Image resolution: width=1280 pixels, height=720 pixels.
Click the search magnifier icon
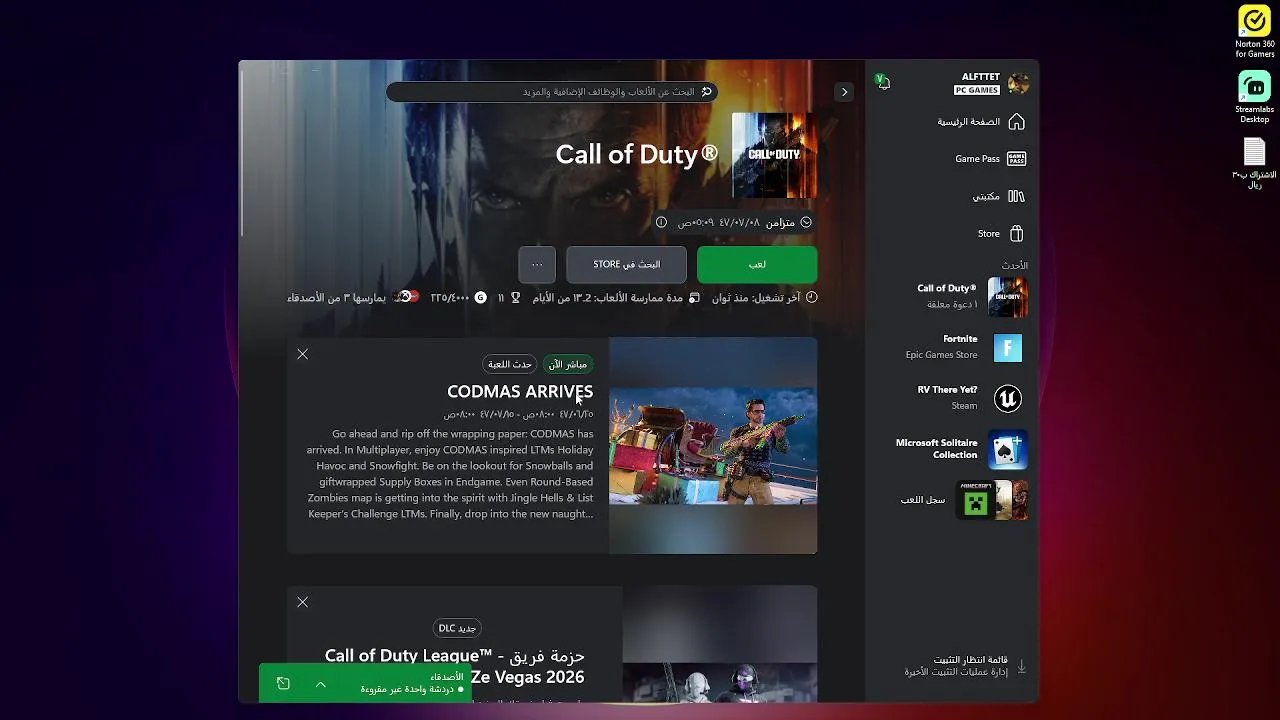(706, 92)
